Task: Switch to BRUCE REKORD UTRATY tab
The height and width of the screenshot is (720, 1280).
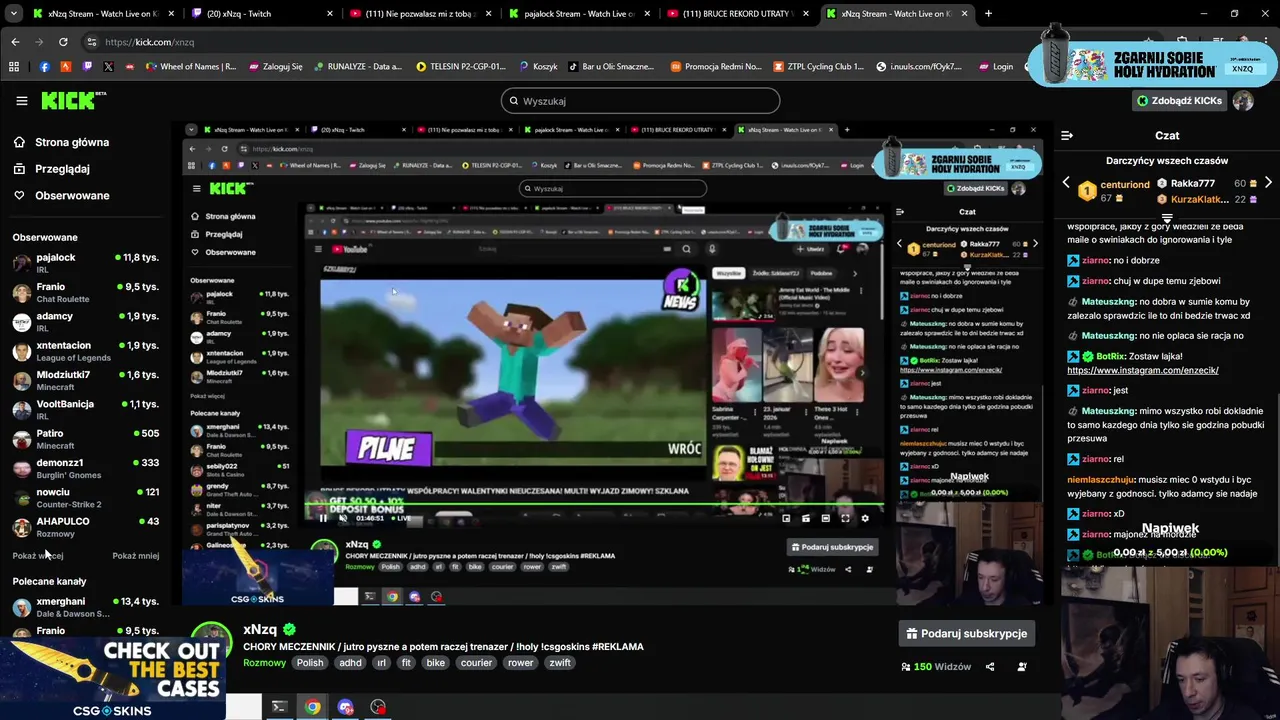Action: pos(738,14)
